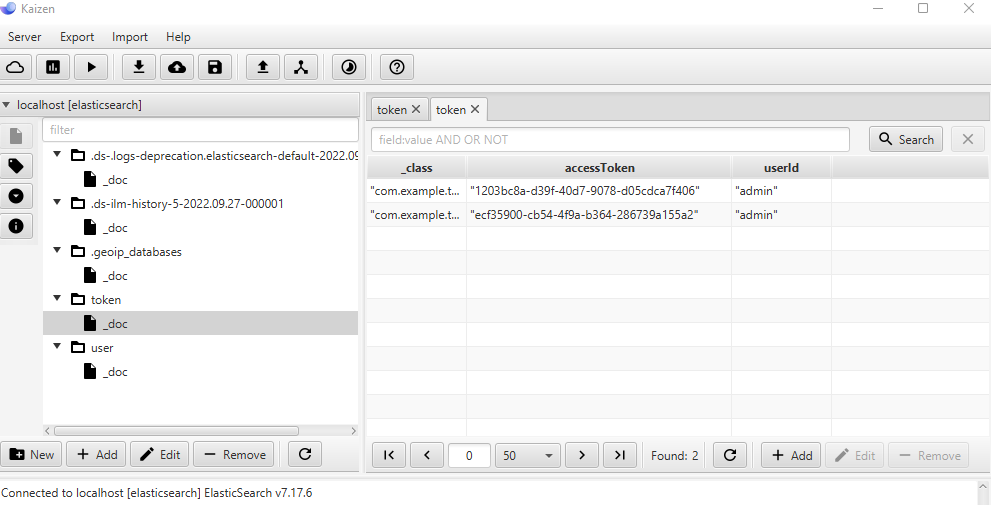
Task: Collapse the user index node
Action: tap(58, 347)
